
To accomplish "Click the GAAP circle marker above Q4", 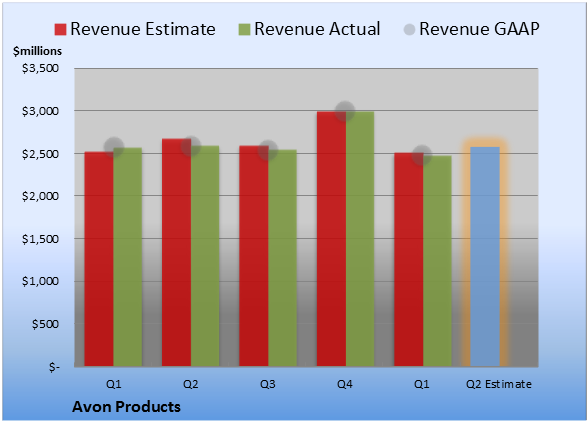I will (x=345, y=111).
